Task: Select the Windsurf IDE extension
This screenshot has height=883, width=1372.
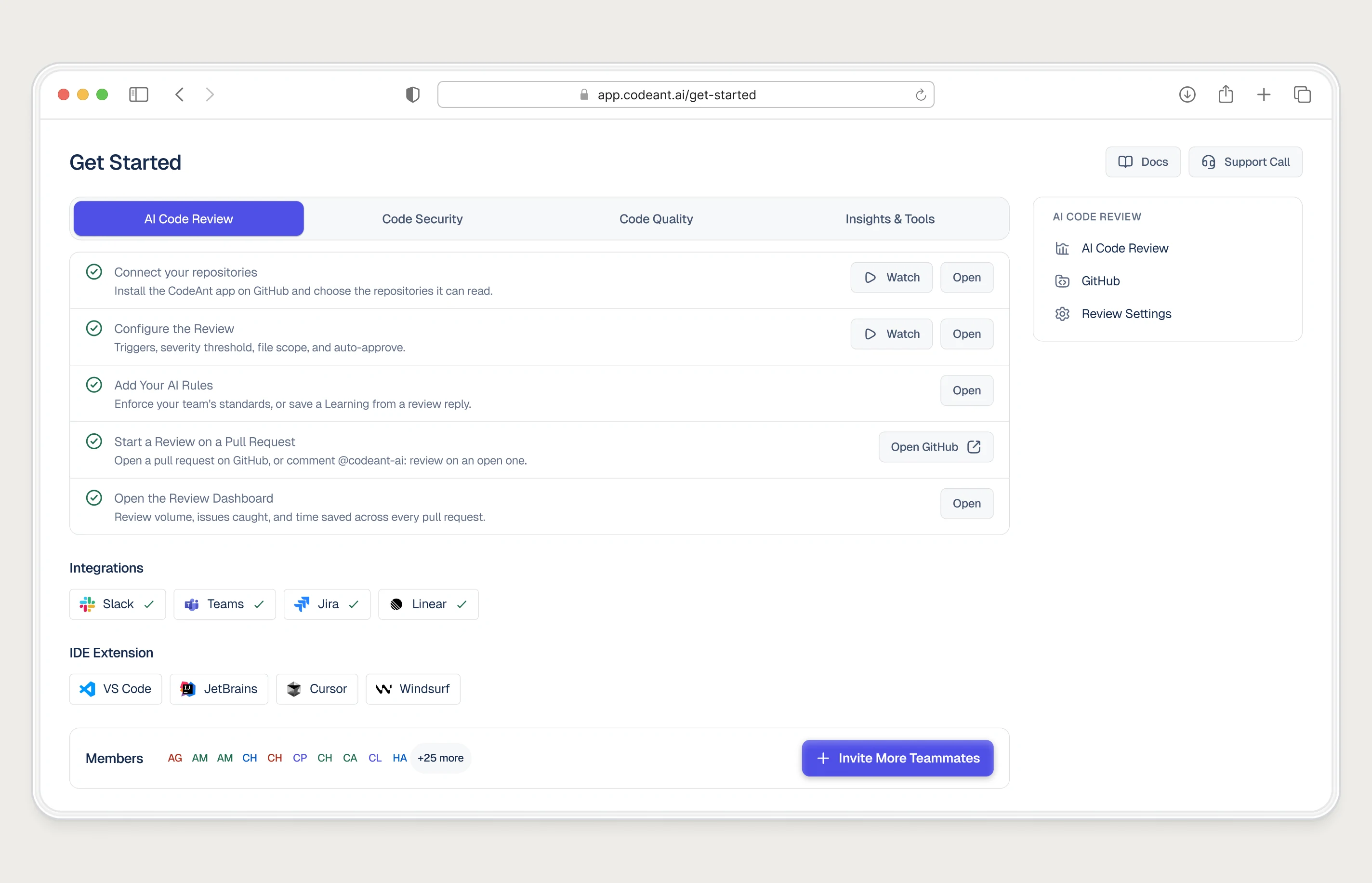Action: tap(413, 689)
